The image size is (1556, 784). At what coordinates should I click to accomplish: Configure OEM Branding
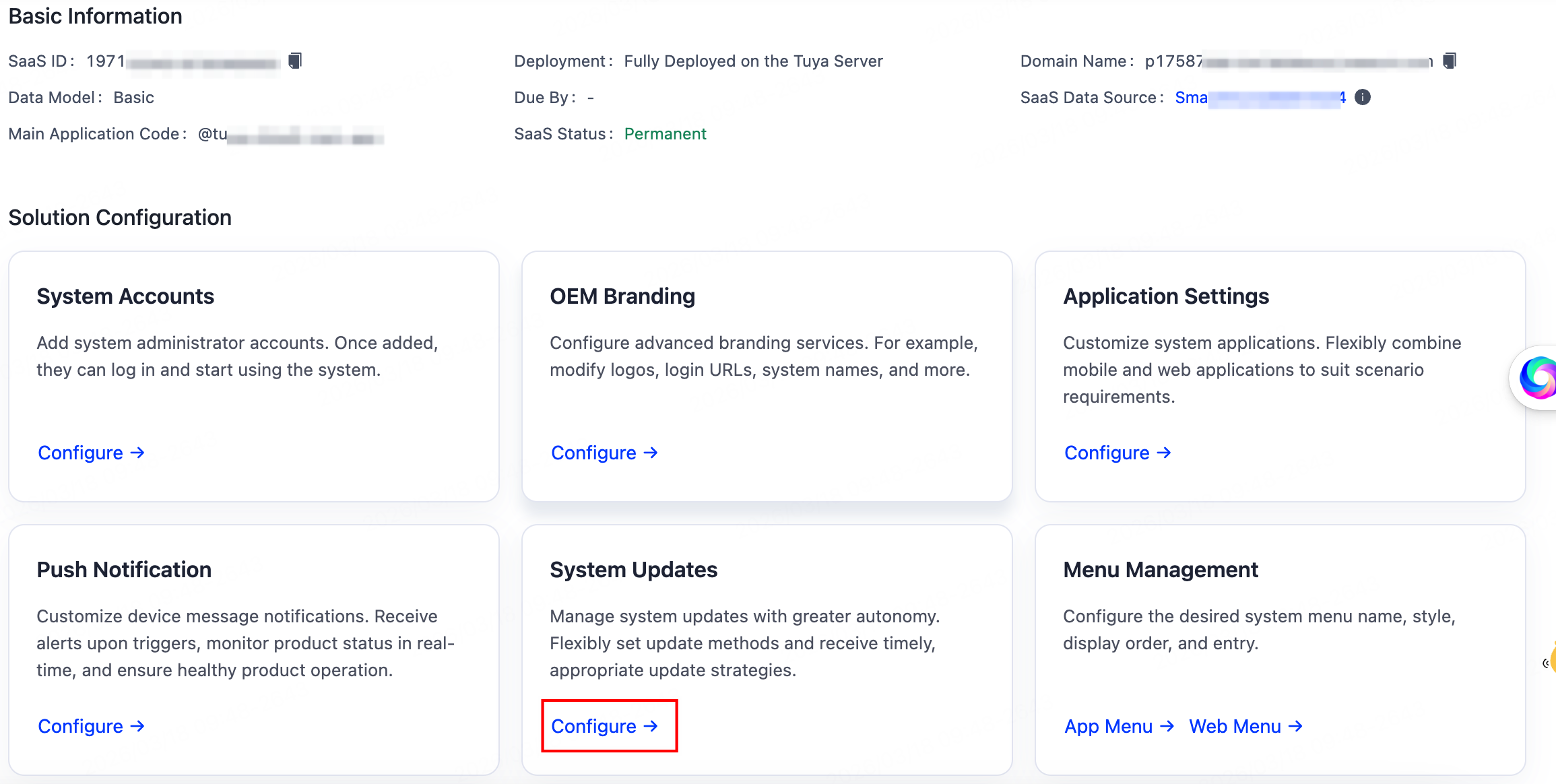[x=594, y=453]
